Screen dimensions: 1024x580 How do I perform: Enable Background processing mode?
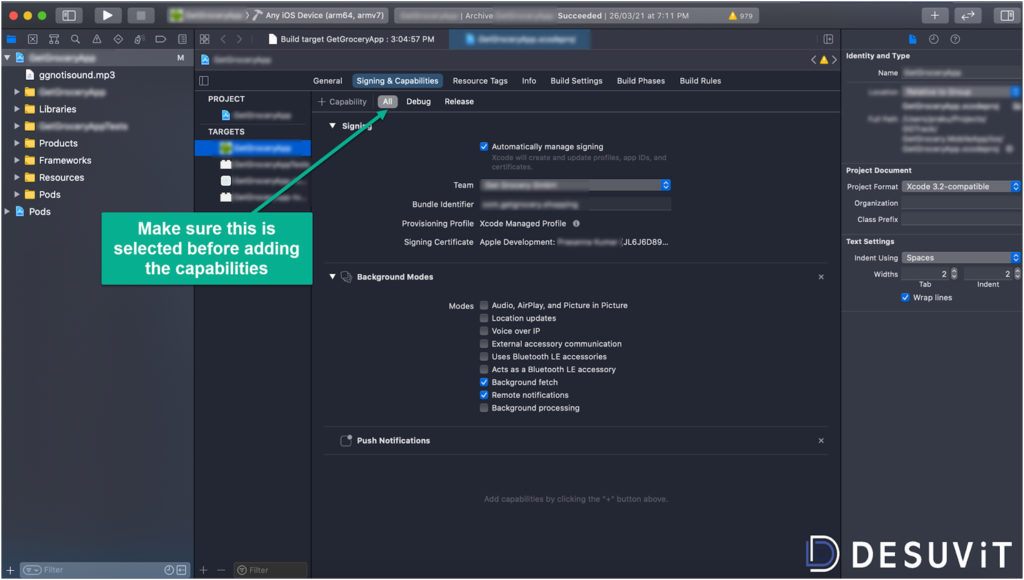[484, 408]
